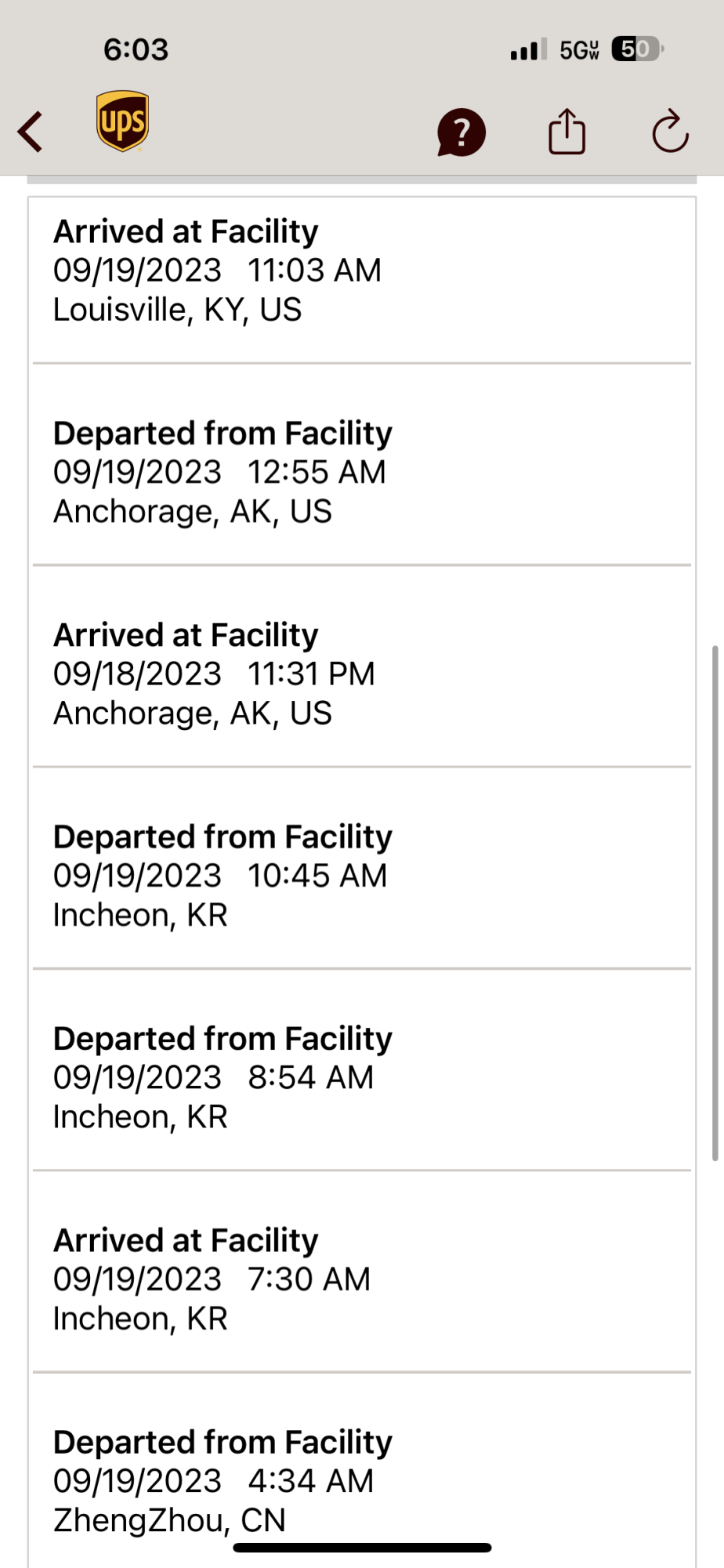
Task: Tap the battery indicator showing 50
Action: point(638,49)
